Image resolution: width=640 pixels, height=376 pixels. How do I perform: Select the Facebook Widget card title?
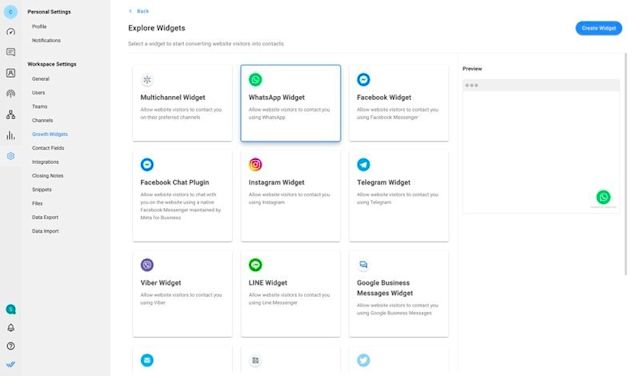[384, 98]
